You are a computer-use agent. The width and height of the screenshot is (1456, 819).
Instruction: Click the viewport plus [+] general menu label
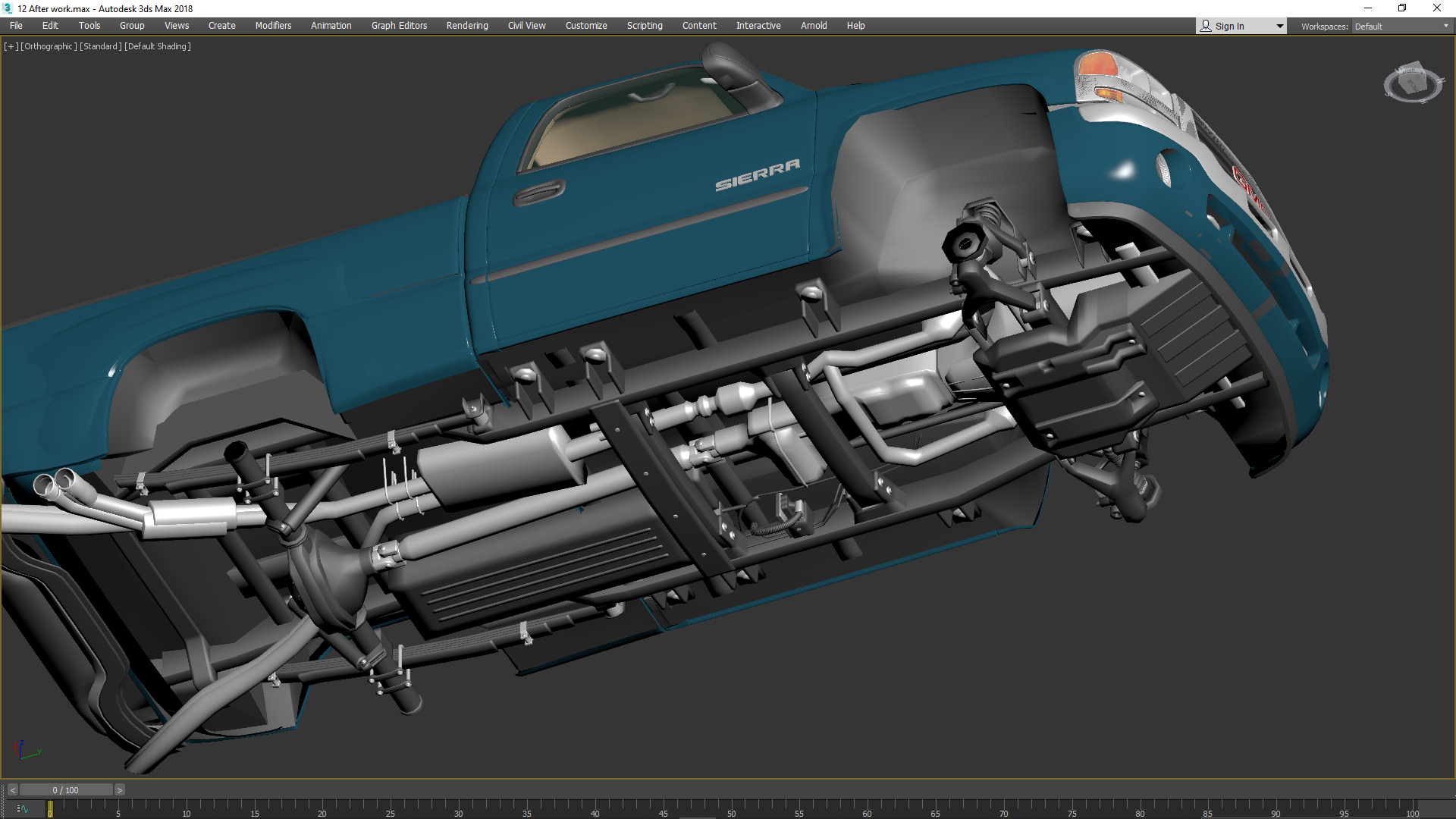coord(11,46)
